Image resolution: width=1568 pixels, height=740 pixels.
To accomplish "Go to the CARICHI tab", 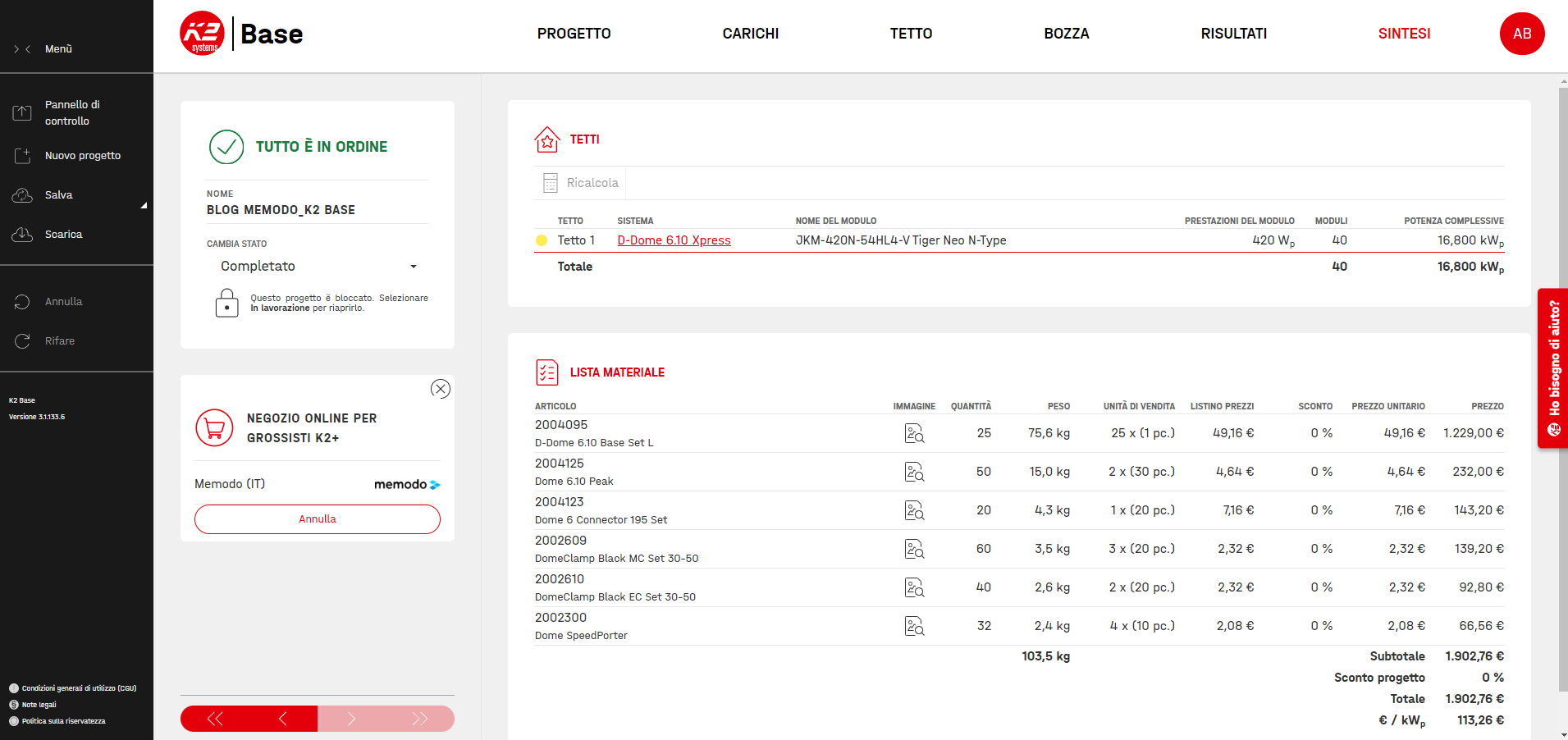I will (x=750, y=34).
